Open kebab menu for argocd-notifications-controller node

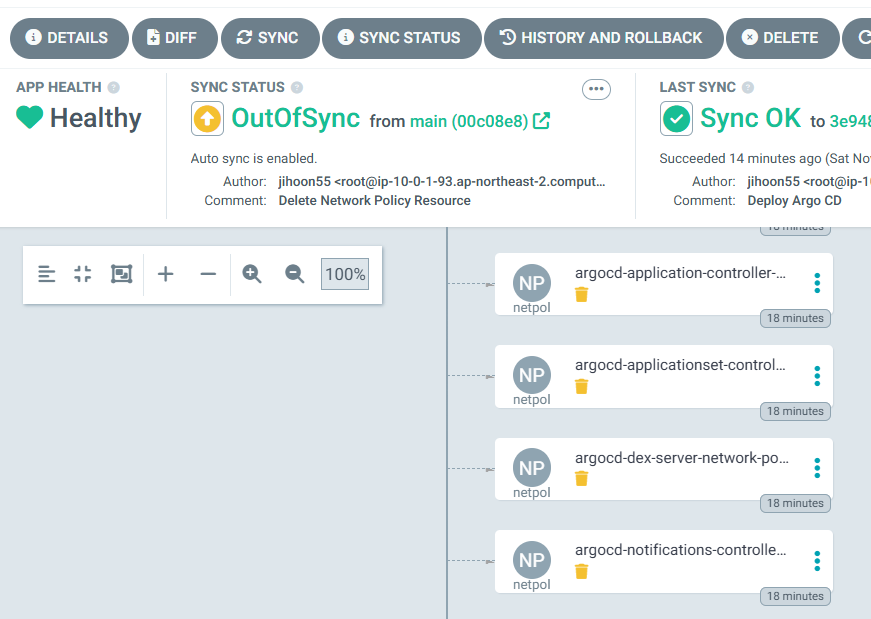pyautogui.click(x=817, y=561)
